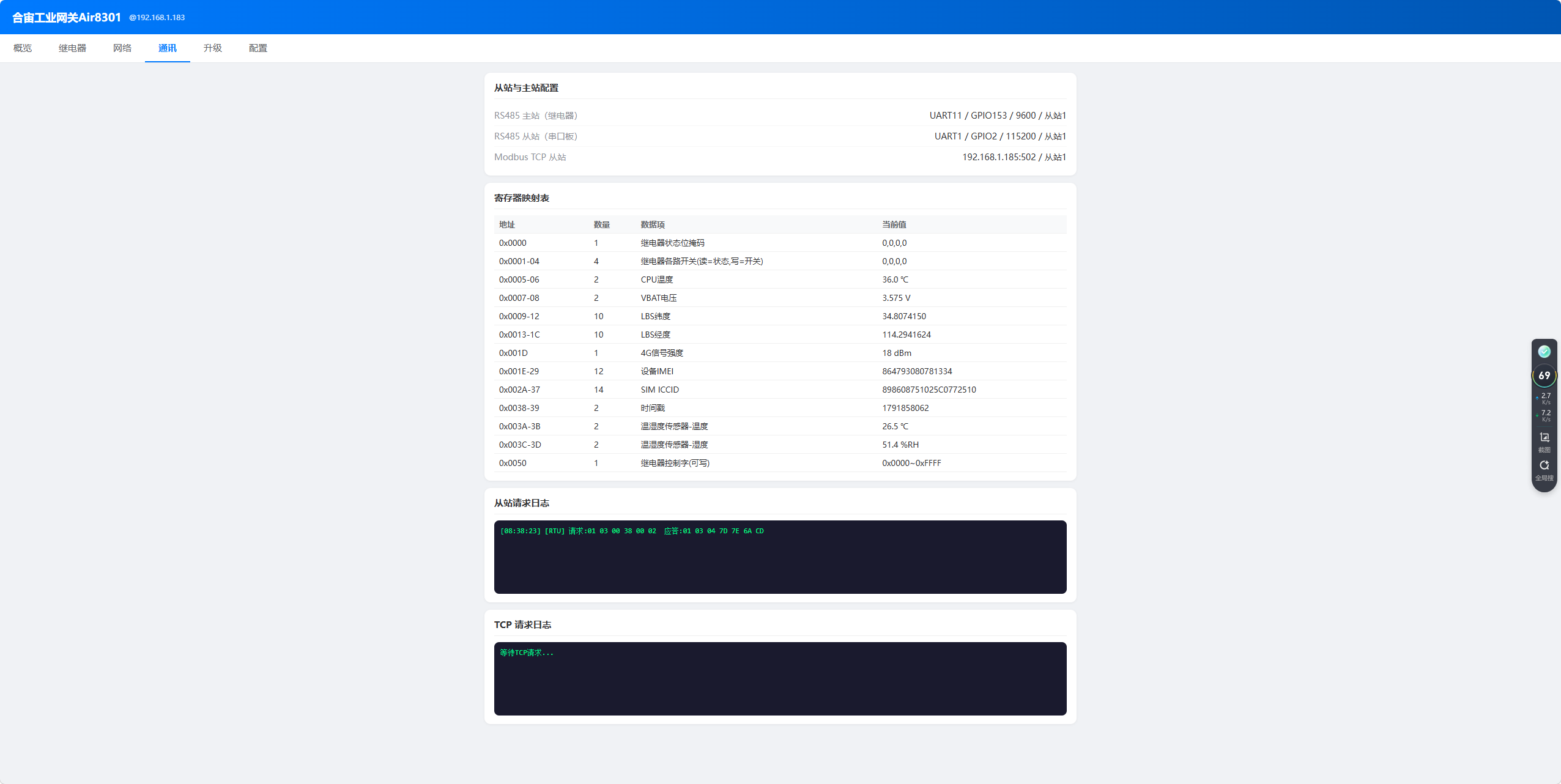Image resolution: width=1561 pixels, height=784 pixels.
Task: Click the 08:38:23 RTU log entry
Action: [632, 531]
